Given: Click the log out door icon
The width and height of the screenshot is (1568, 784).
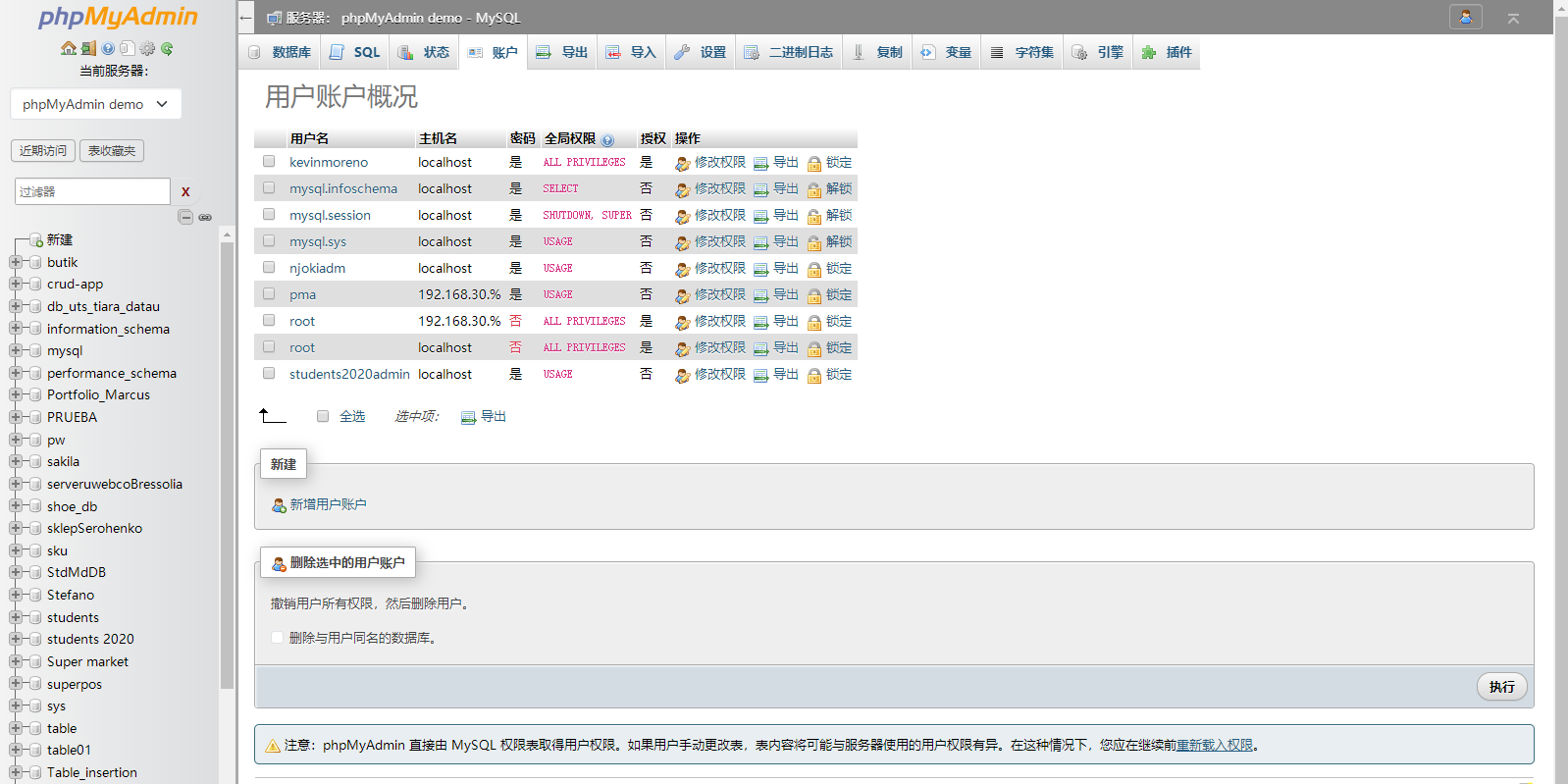Looking at the screenshot, I should [88, 48].
